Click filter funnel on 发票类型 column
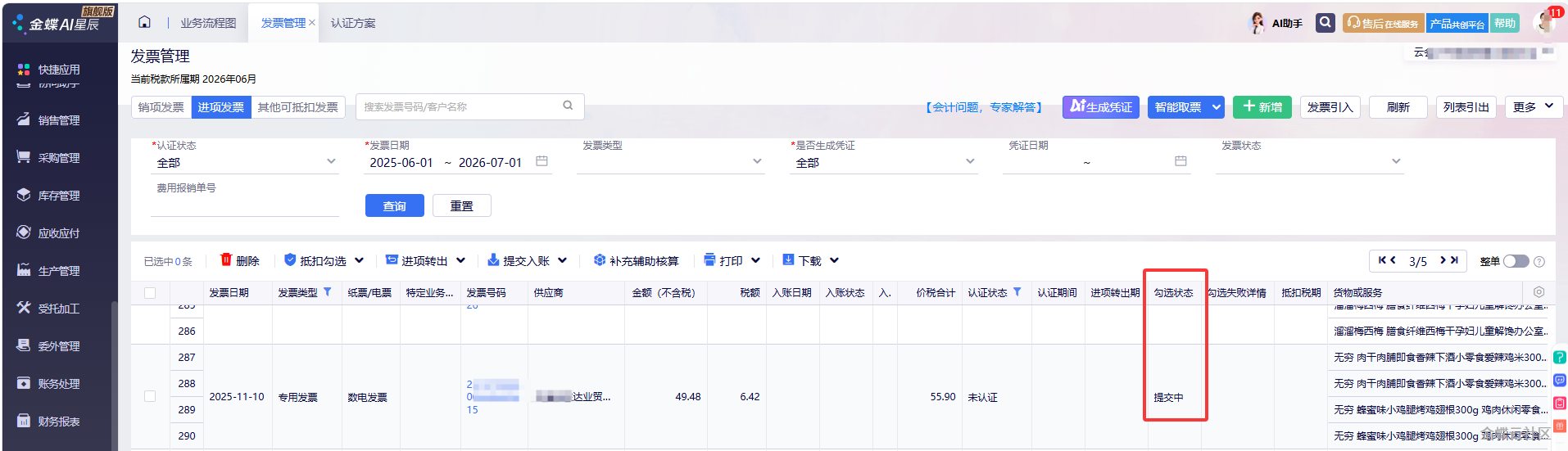 point(328,291)
